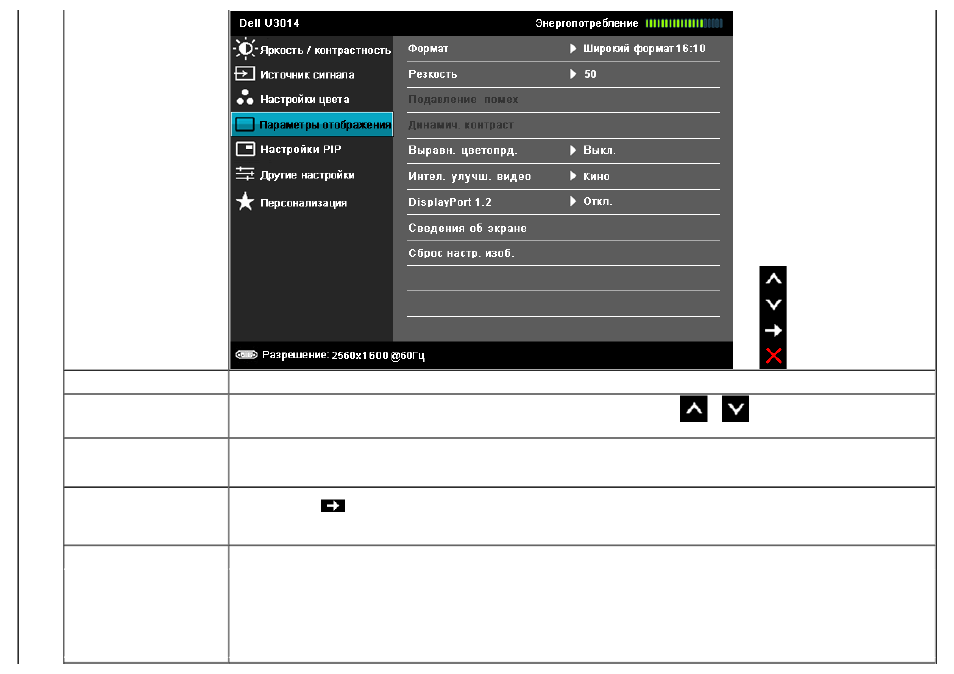Select Сведения об экране
The height and width of the screenshot is (674, 954).
[467, 228]
